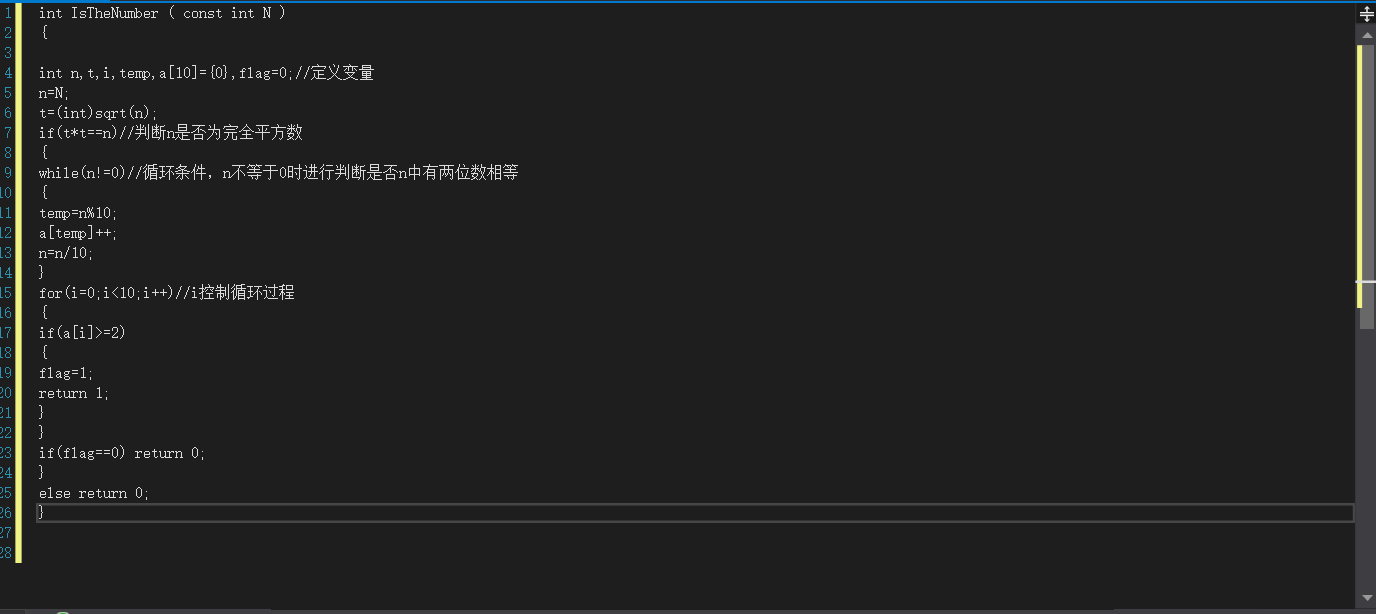Screen dimensions: 1376x614
Task: Click the t=(int)sqrt(n); statement
Action: tap(98, 113)
